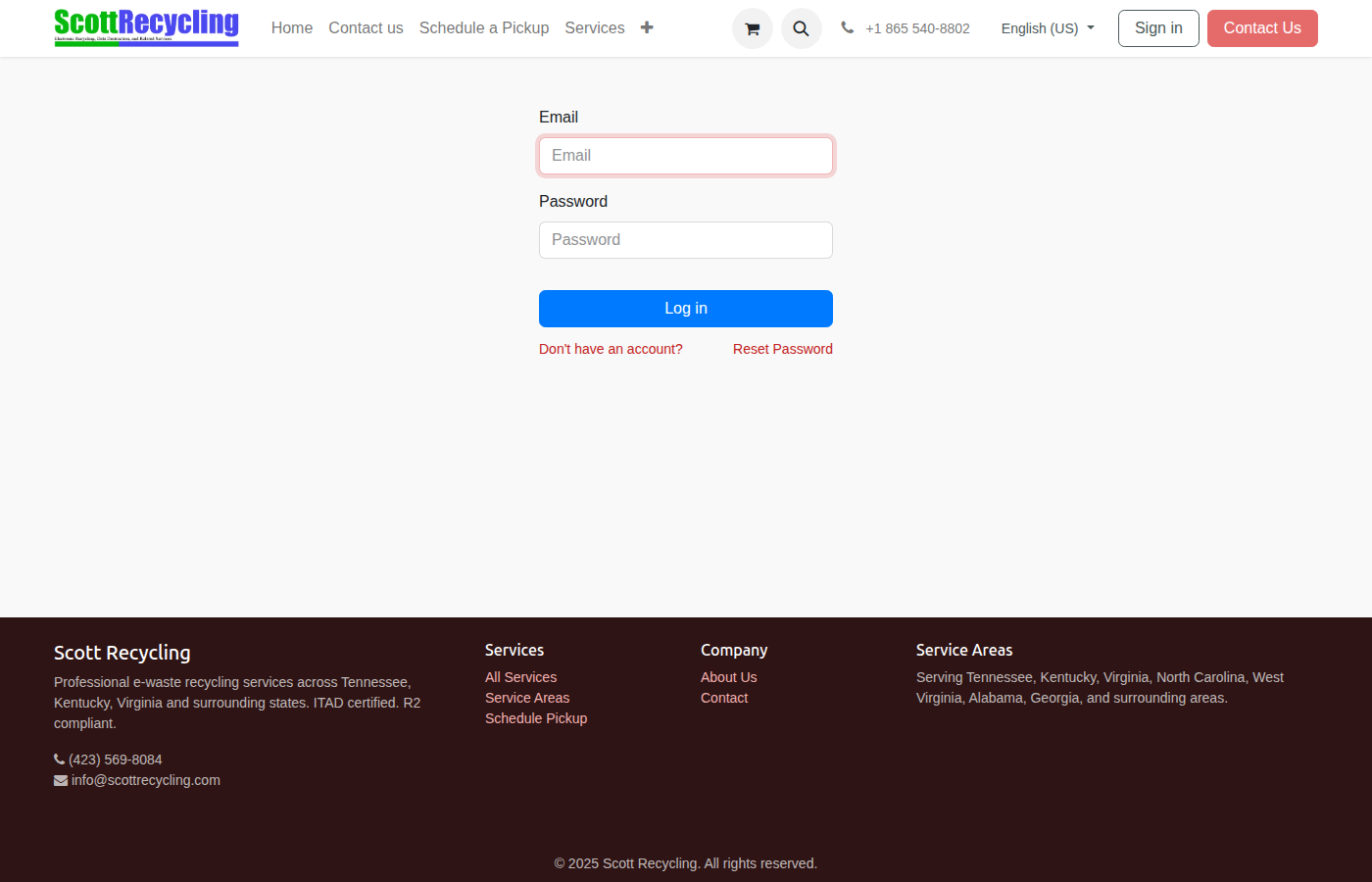Viewport: 1372px width, 882px height.
Task: Go to Home in navigation
Action: click(x=292, y=27)
